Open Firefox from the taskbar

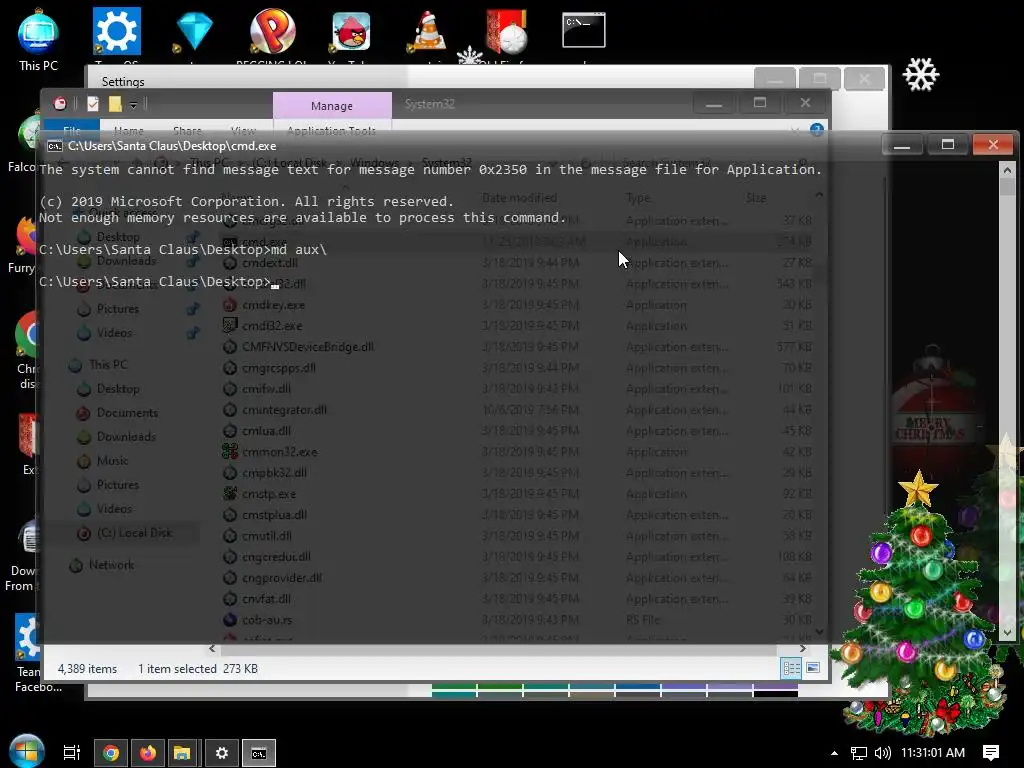coord(148,753)
